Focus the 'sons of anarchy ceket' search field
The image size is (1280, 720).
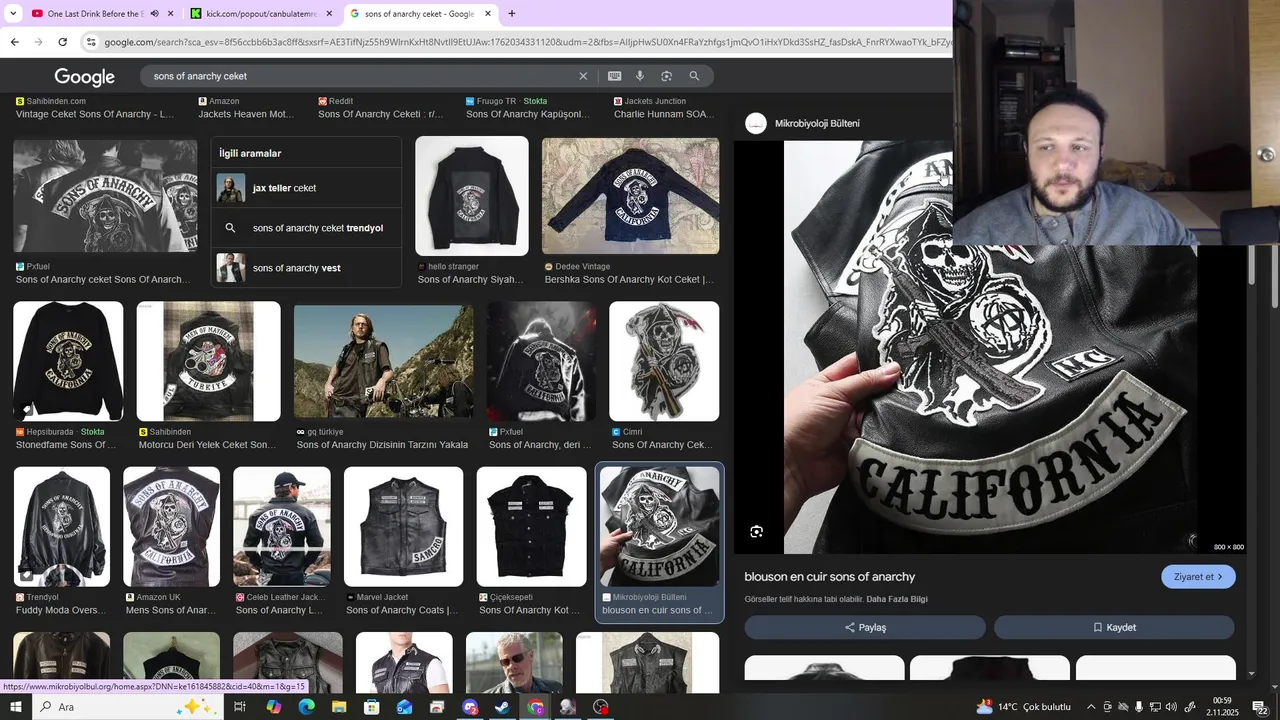pyautogui.click(x=360, y=76)
